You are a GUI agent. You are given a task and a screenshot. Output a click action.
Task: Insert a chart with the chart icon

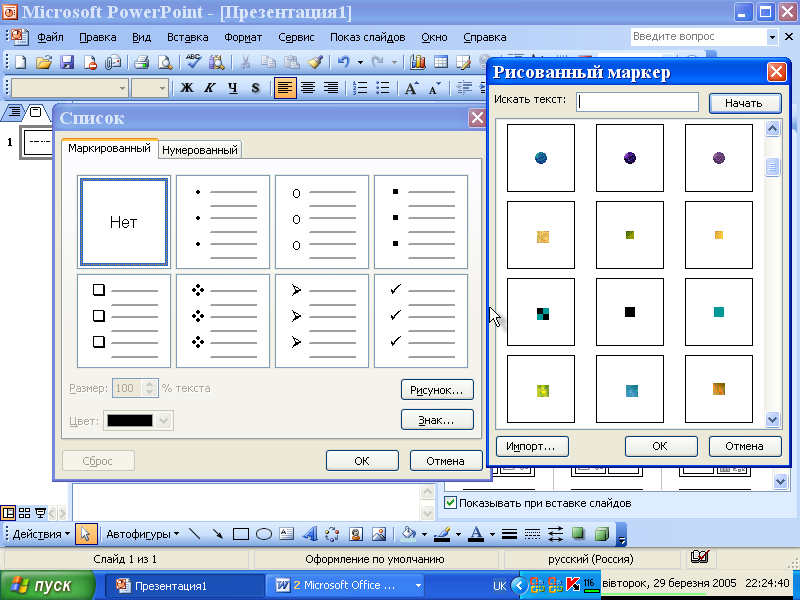pyautogui.click(x=417, y=62)
